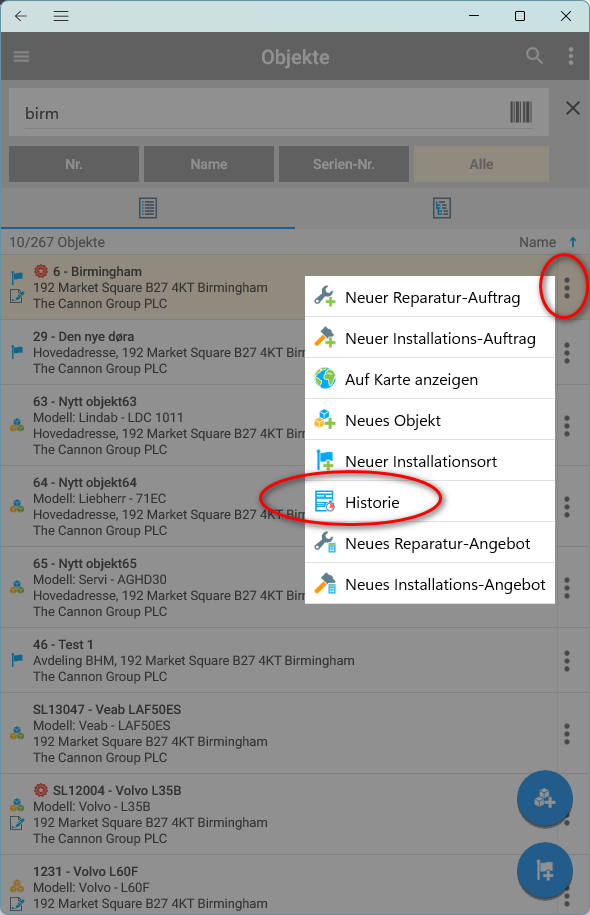Filter search by Nr.
Image resolution: width=590 pixels, height=915 pixels.
click(x=74, y=164)
